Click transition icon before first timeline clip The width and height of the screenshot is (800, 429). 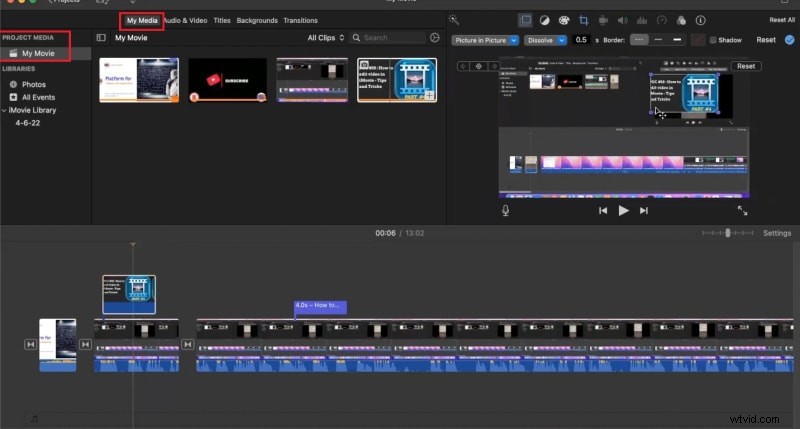pos(31,345)
